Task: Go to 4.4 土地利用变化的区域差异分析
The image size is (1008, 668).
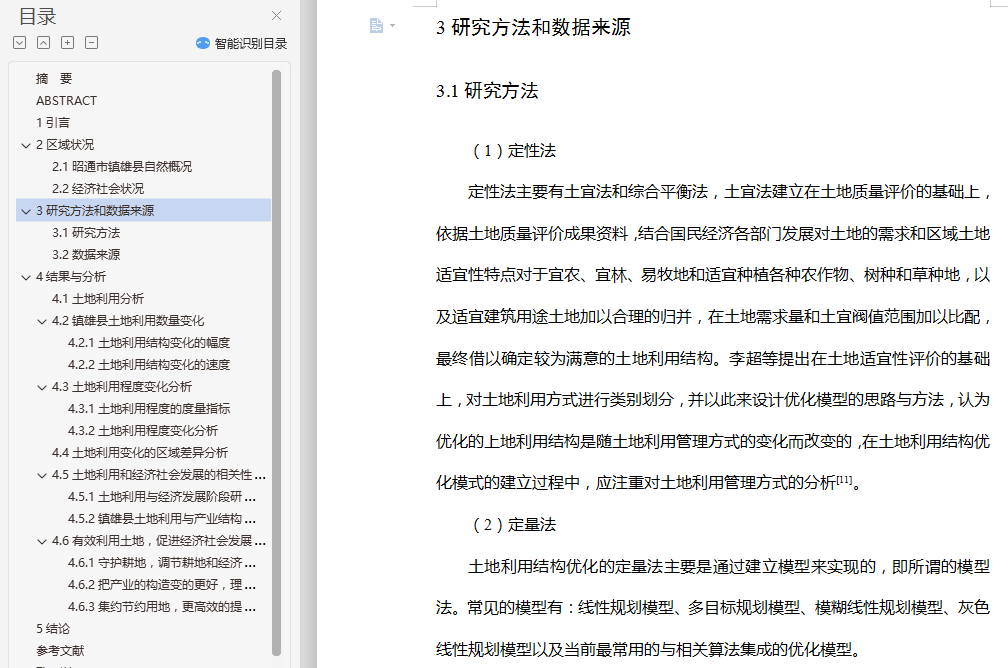Action: 140,453
